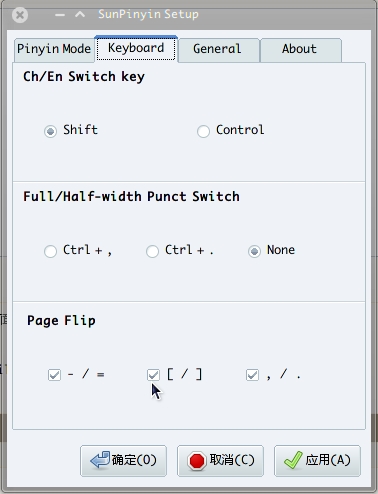Click the blue return arrow icon on 确定

click(x=100, y=460)
